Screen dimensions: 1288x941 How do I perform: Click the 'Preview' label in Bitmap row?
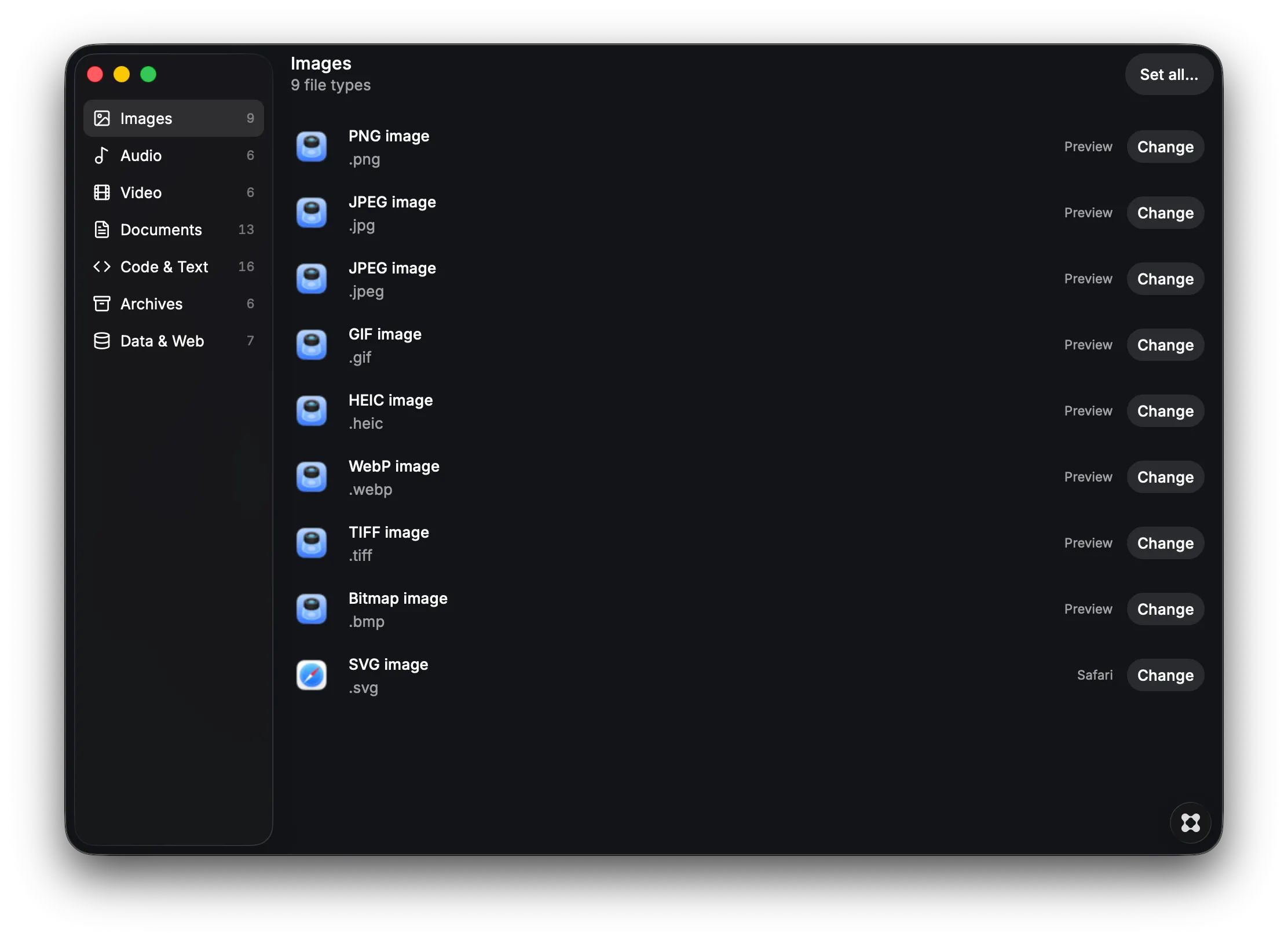[1088, 609]
